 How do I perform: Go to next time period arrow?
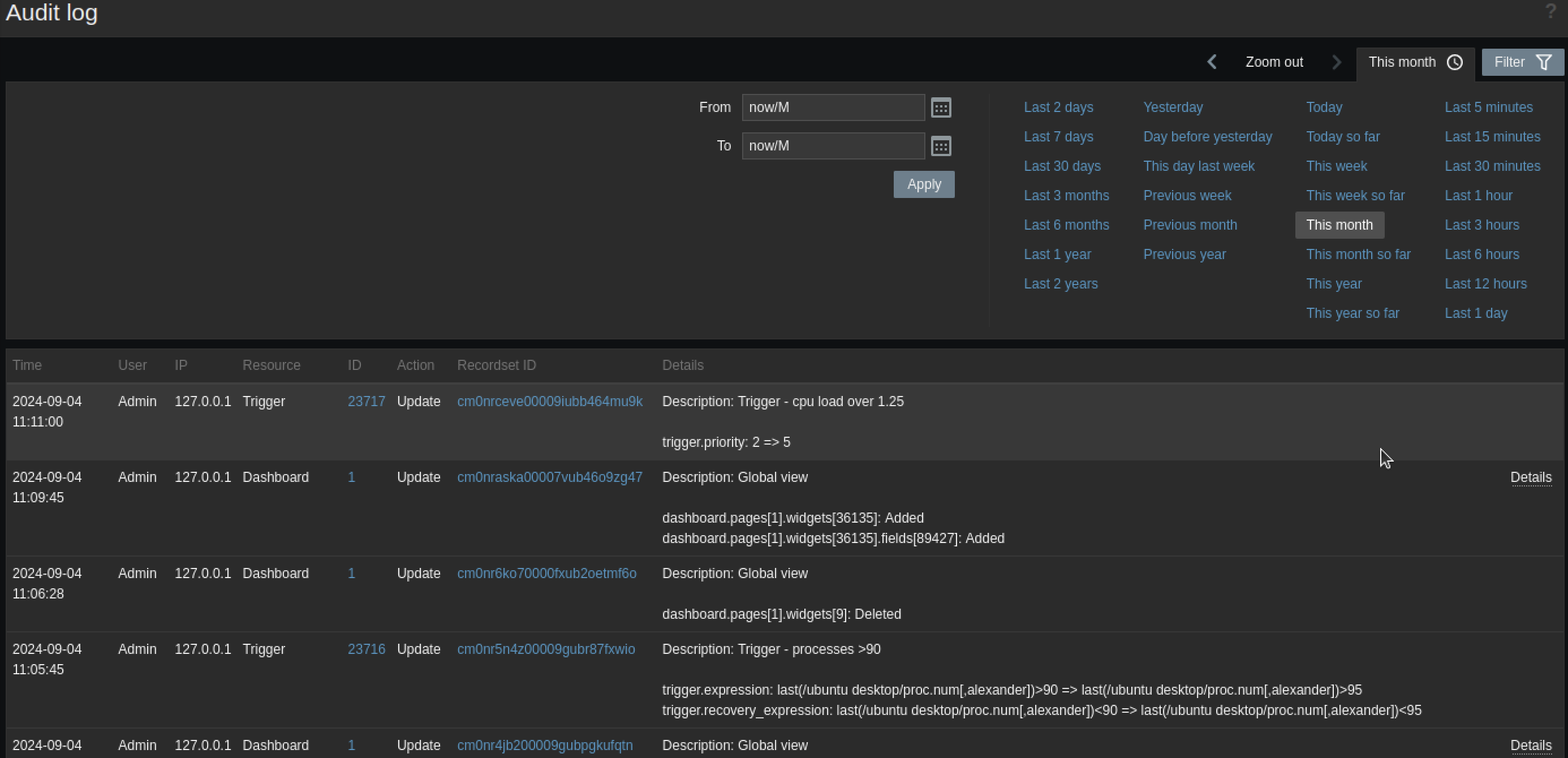pos(1336,62)
